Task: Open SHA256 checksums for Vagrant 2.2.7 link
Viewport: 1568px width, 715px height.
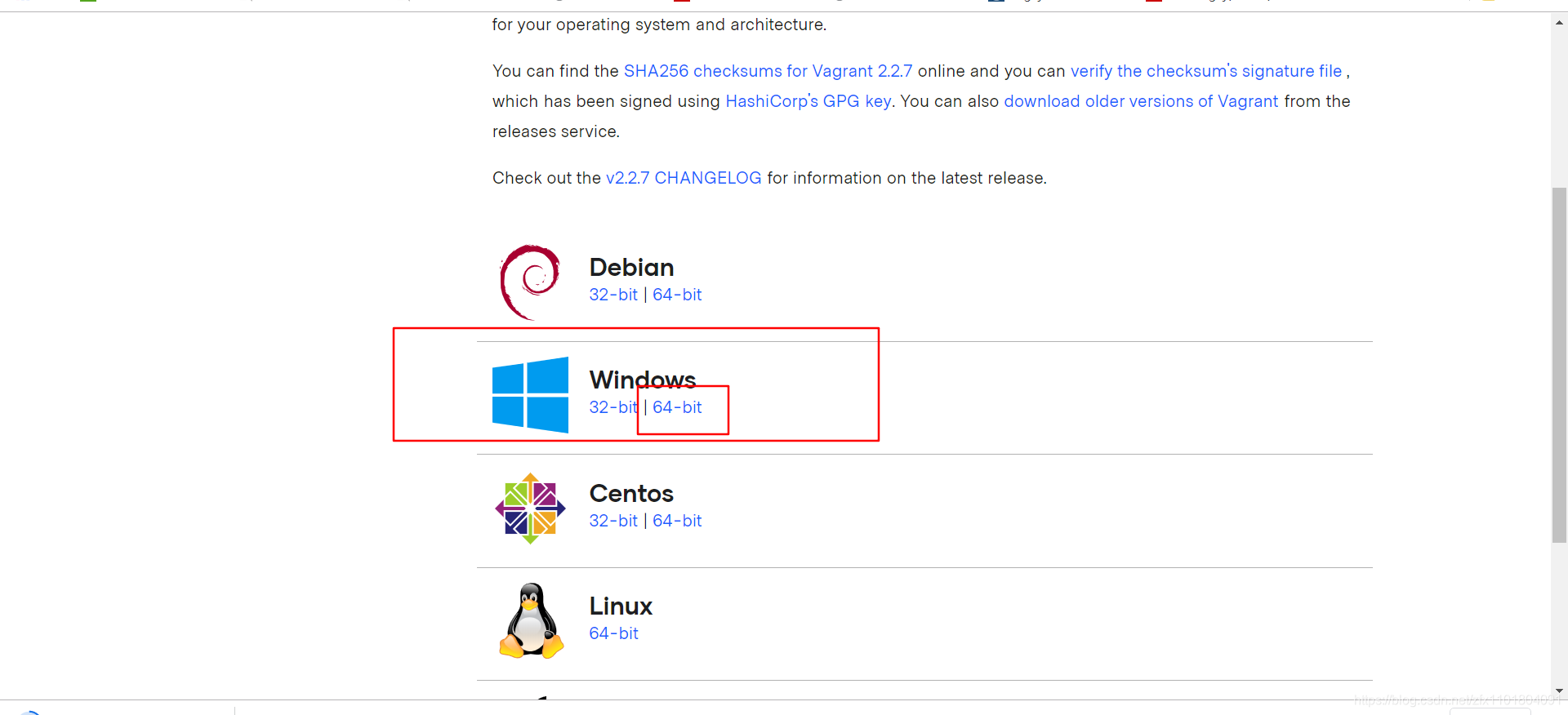Action: tap(768, 71)
